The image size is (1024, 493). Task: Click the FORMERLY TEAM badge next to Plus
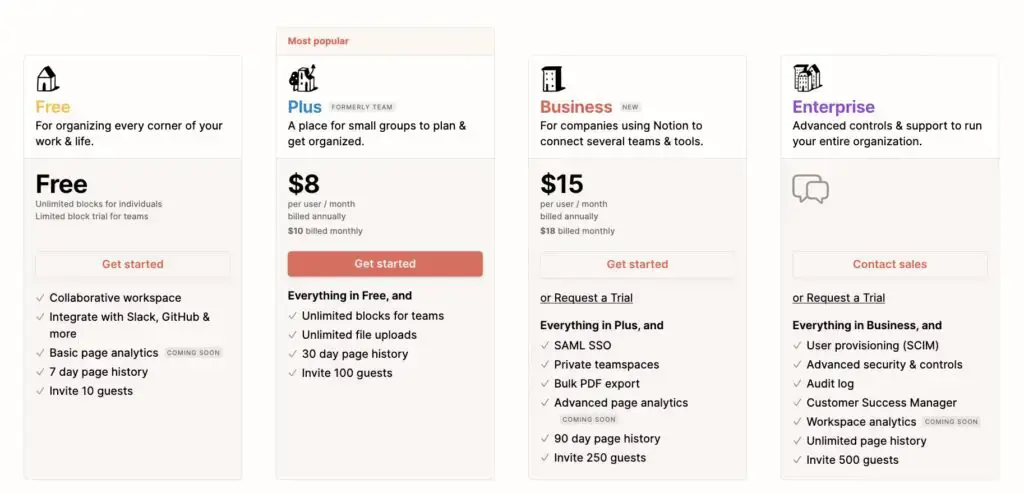(362, 107)
